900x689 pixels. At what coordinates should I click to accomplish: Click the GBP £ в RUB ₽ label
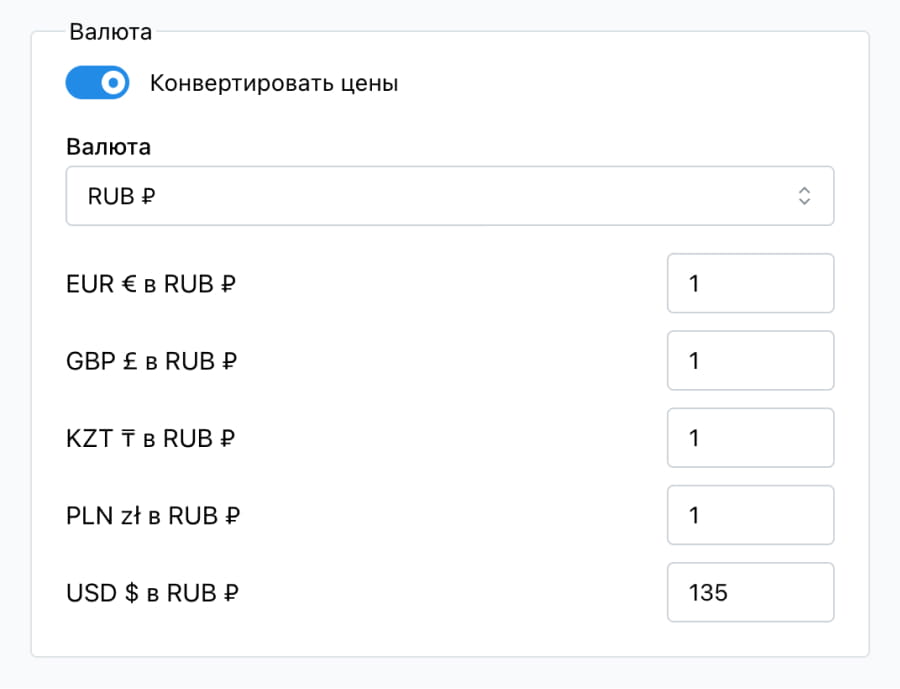150,360
